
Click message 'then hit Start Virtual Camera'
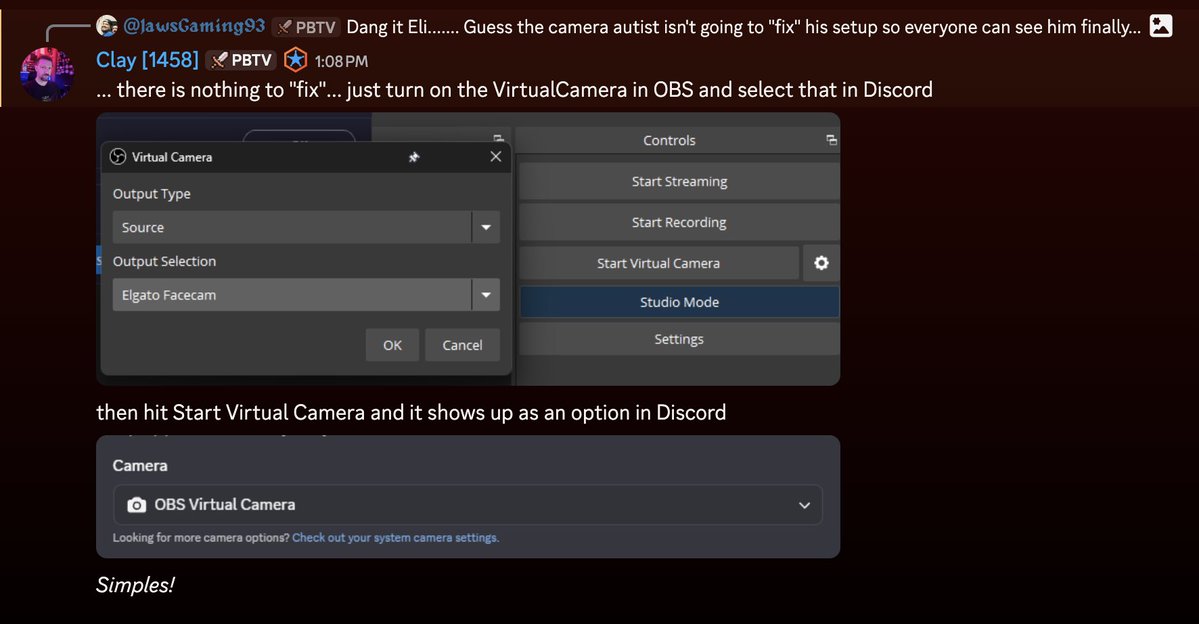411,412
